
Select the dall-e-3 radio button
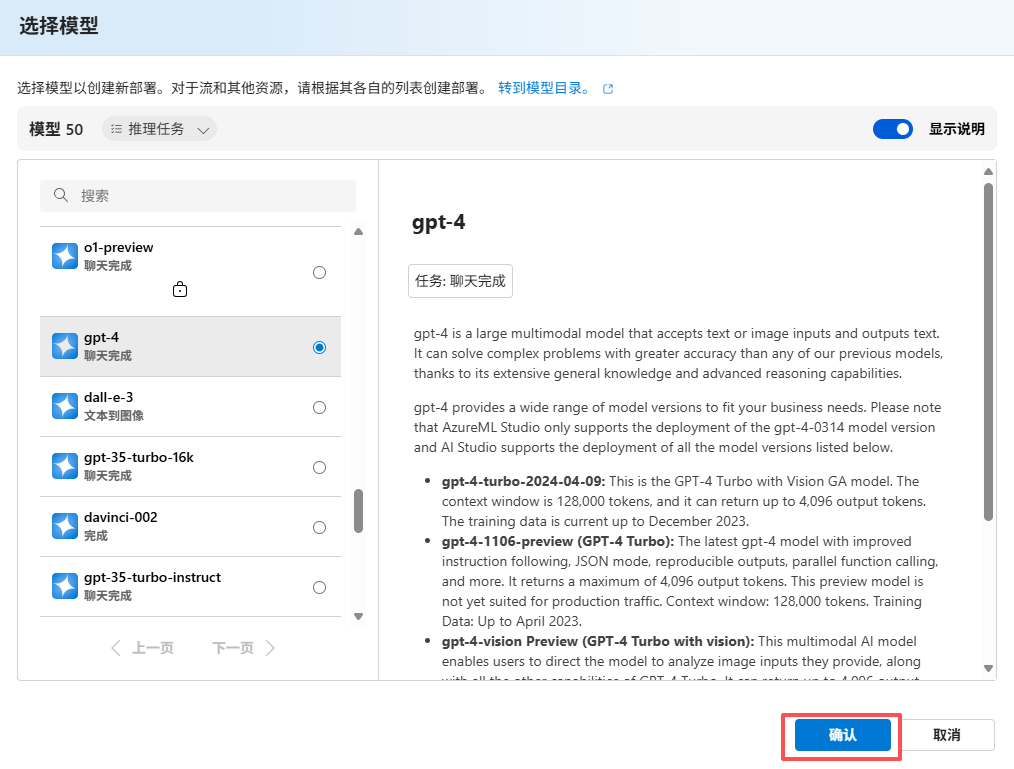pyautogui.click(x=319, y=407)
